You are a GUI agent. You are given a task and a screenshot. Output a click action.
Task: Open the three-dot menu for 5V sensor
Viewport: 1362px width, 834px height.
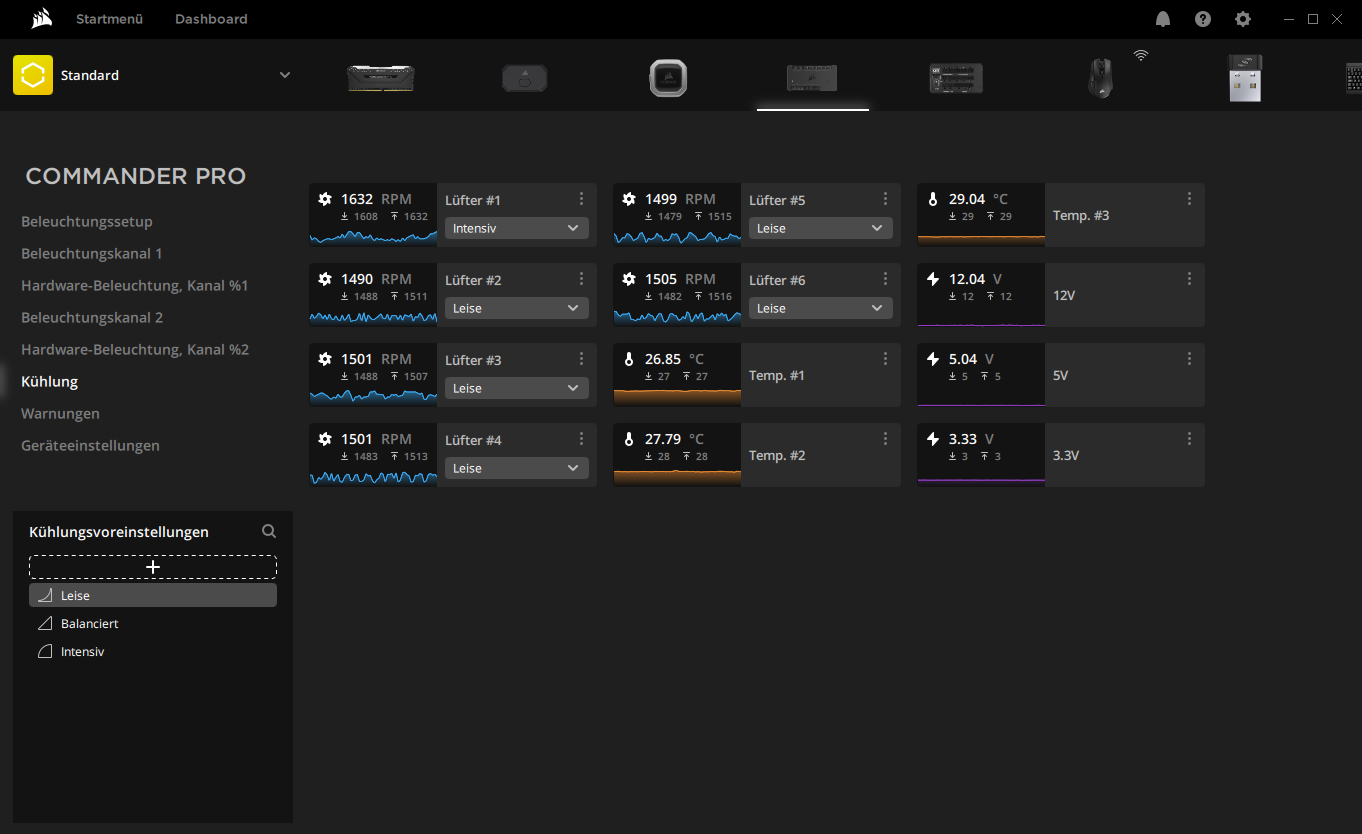tap(1189, 359)
